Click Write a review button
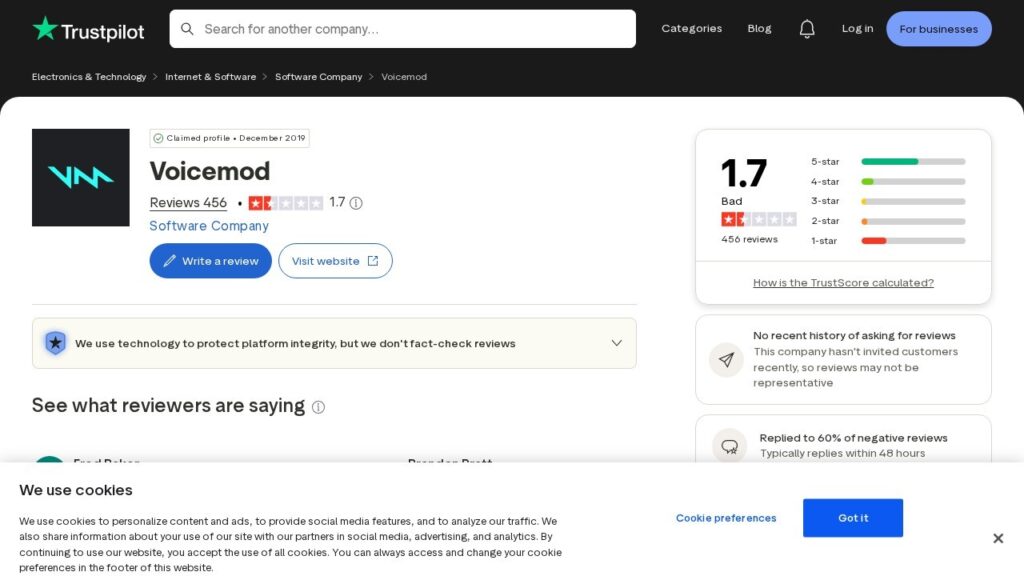The image size is (1024, 576). (x=210, y=261)
